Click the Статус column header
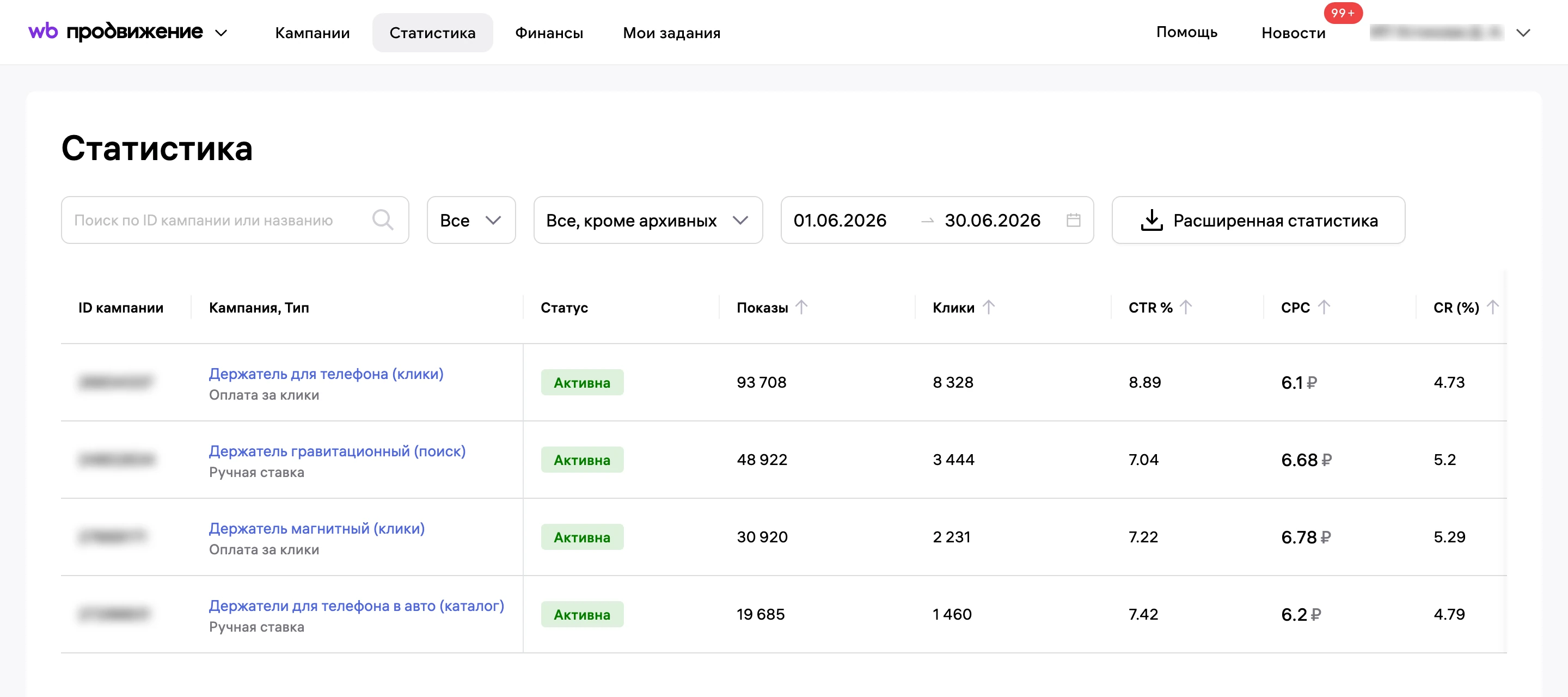 click(563, 308)
